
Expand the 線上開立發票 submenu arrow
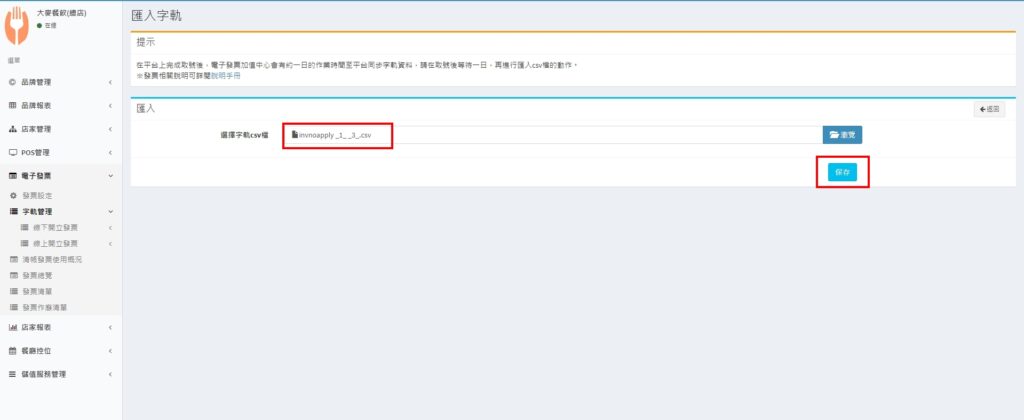[x=110, y=243]
